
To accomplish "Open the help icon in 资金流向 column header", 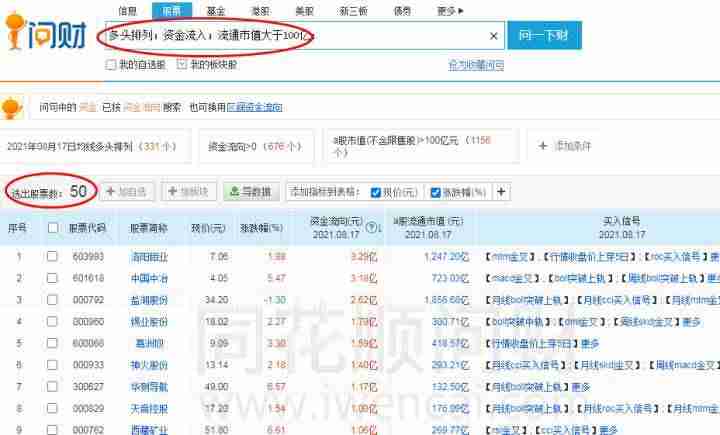I will pyautogui.click(x=372, y=227).
